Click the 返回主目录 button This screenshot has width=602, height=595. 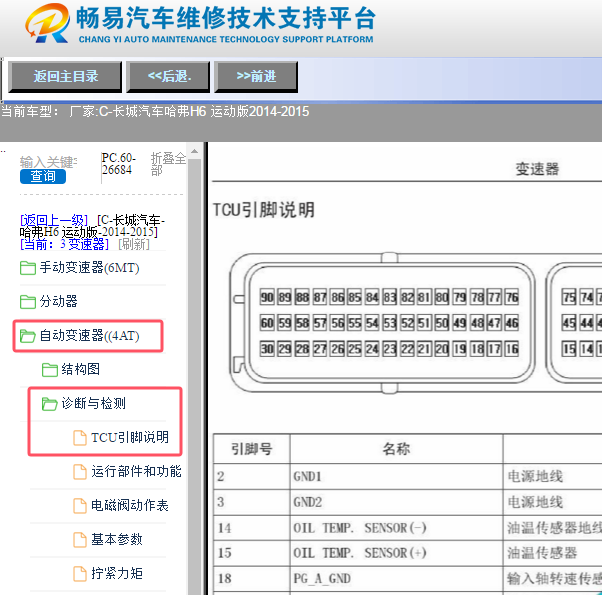click(x=65, y=76)
